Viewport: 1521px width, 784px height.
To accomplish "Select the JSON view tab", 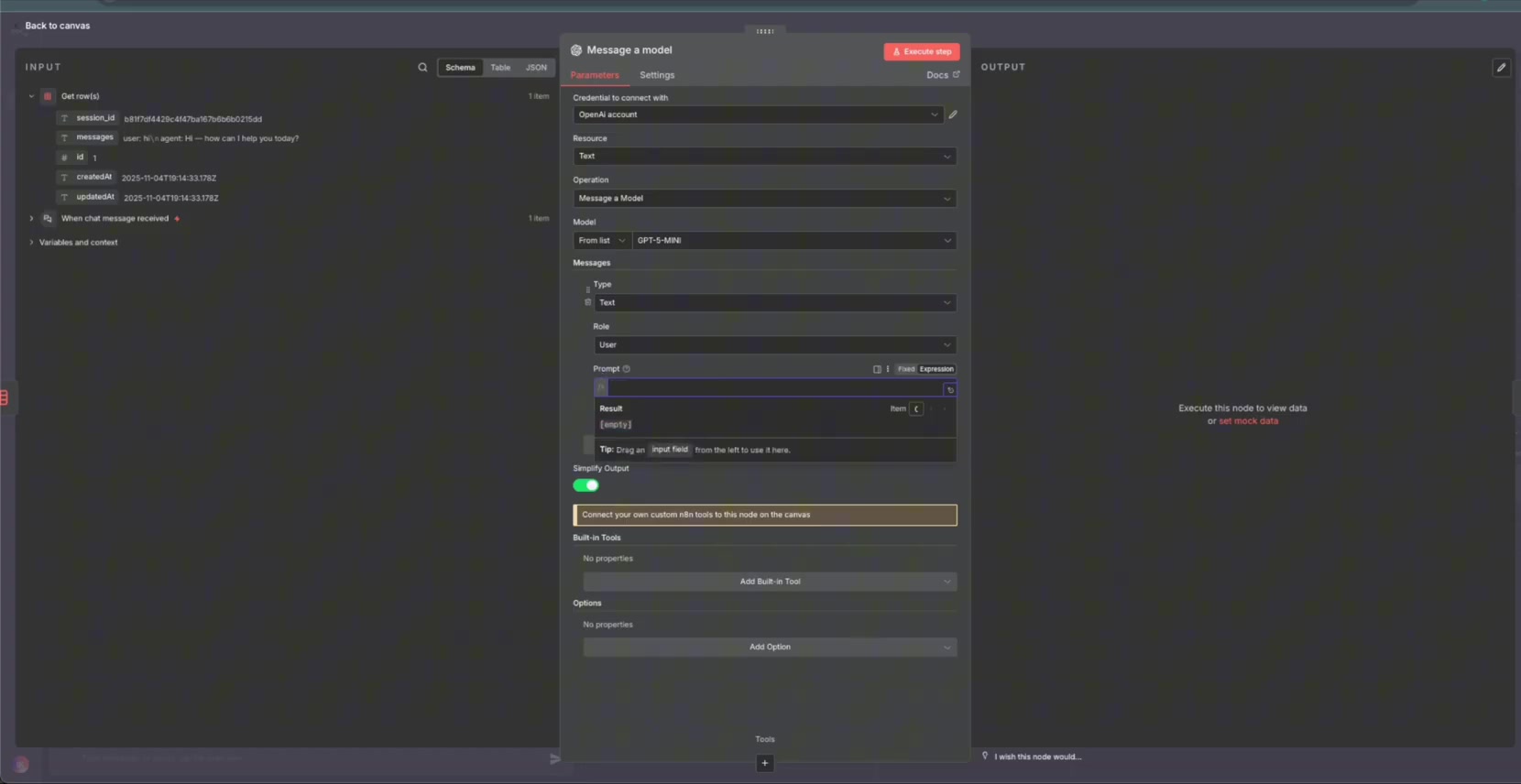I will 536,68.
